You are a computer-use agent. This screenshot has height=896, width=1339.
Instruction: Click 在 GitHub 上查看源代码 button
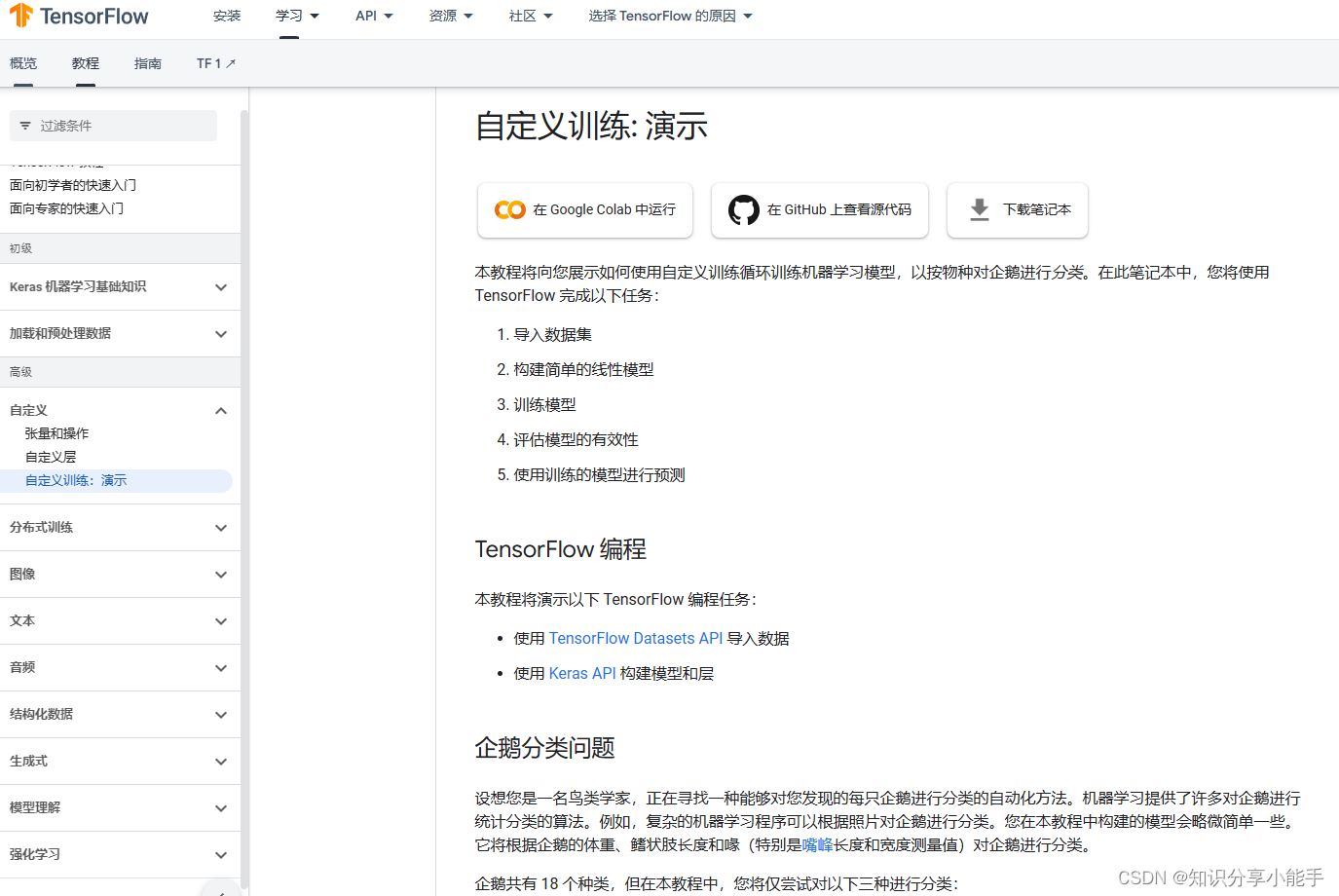click(x=820, y=210)
